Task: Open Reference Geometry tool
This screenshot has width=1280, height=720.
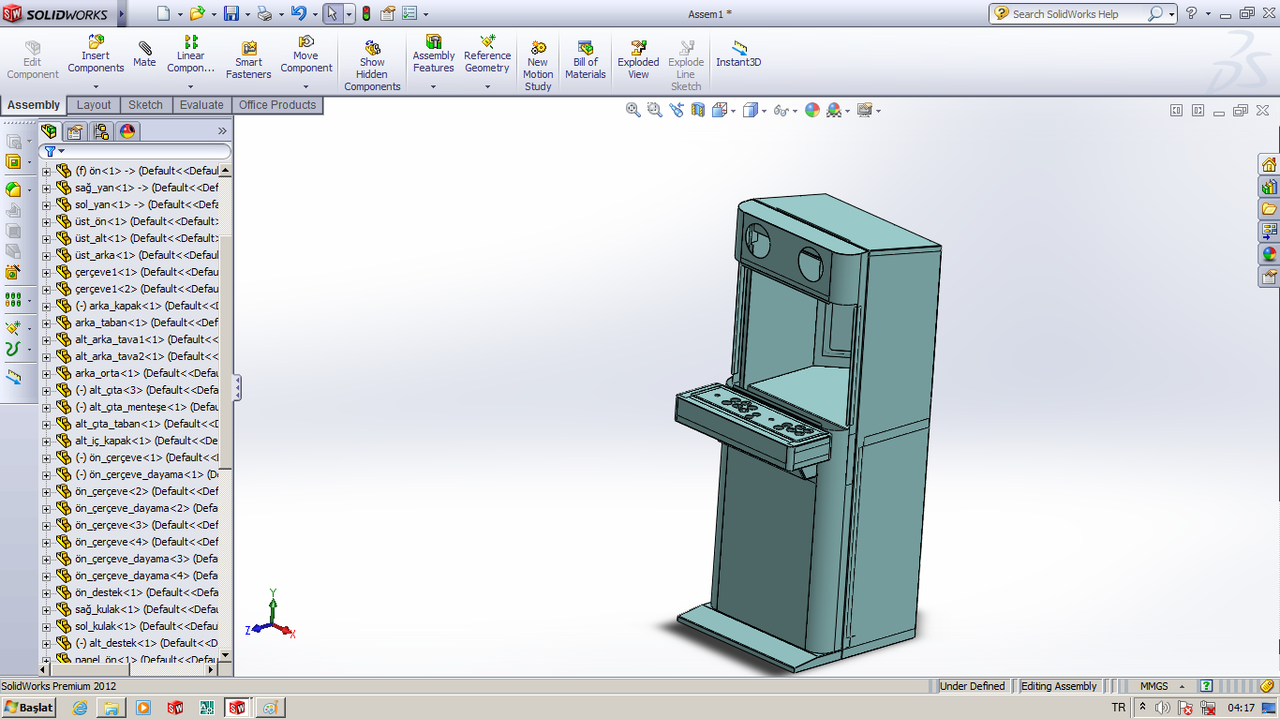Action: pos(487,55)
